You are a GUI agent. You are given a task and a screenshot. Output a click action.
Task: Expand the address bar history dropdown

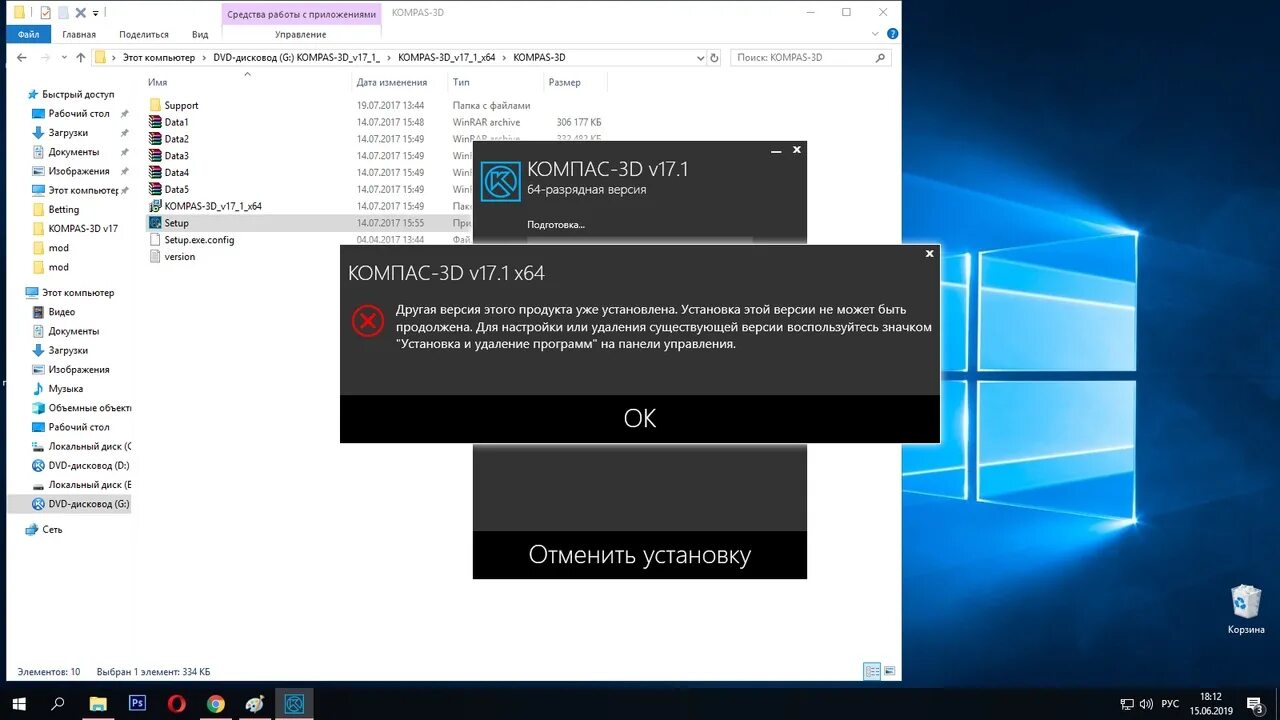coord(699,57)
